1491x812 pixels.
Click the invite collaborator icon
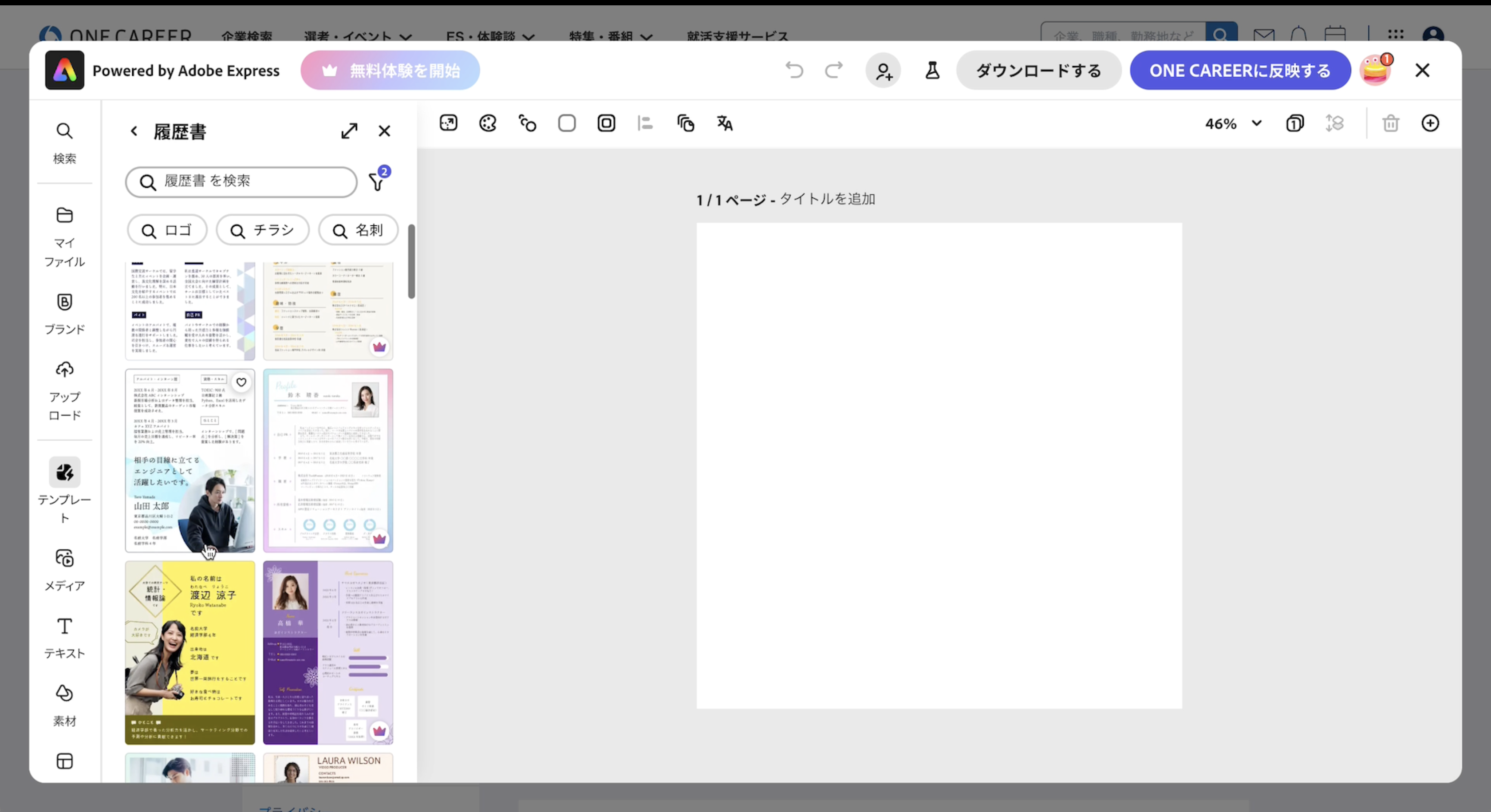point(883,71)
